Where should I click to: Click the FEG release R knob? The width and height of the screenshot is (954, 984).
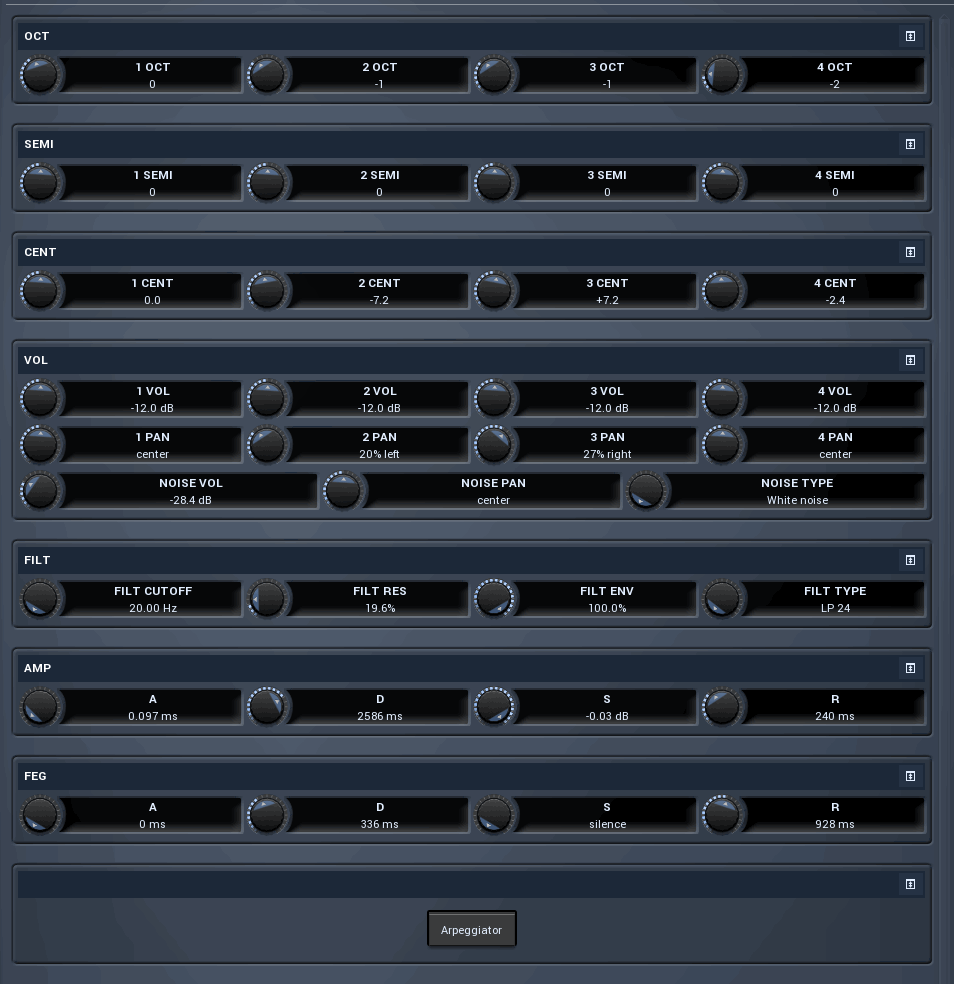pos(722,815)
